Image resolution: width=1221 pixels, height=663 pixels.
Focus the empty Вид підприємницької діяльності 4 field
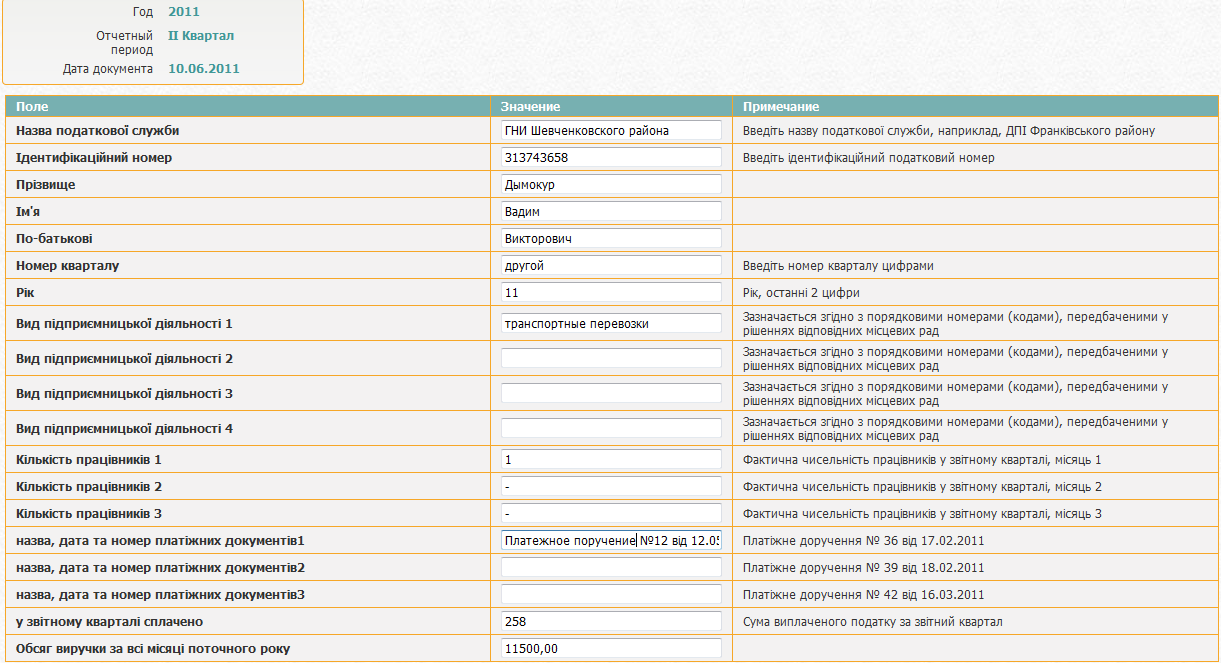click(611, 428)
